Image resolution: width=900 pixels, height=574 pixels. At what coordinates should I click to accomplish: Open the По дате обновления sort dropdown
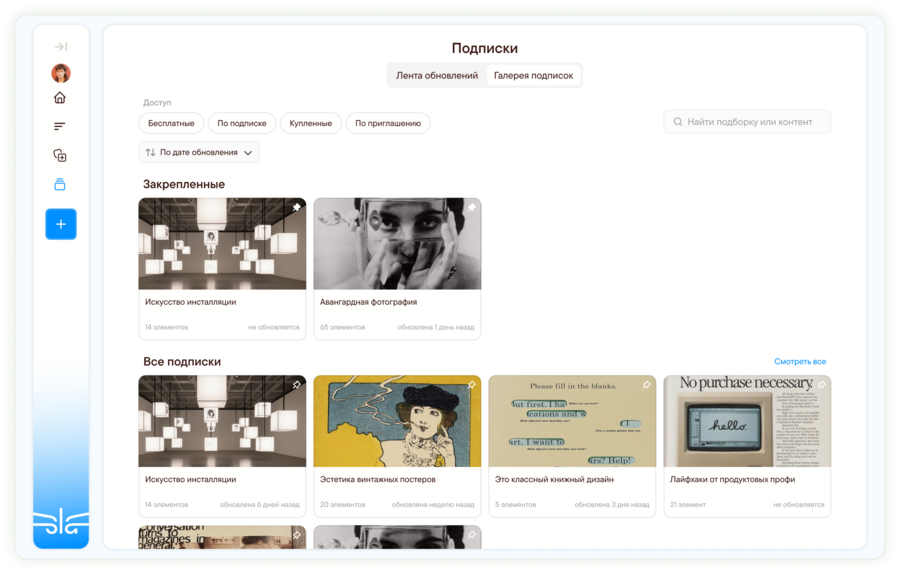(x=199, y=152)
